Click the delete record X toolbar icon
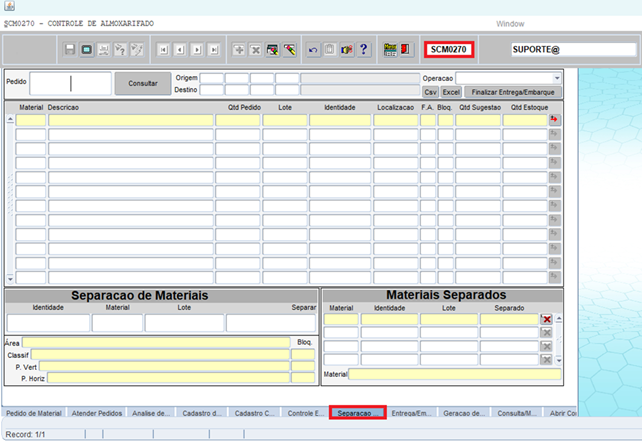This screenshot has height=441, width=642. click(255, 50)
